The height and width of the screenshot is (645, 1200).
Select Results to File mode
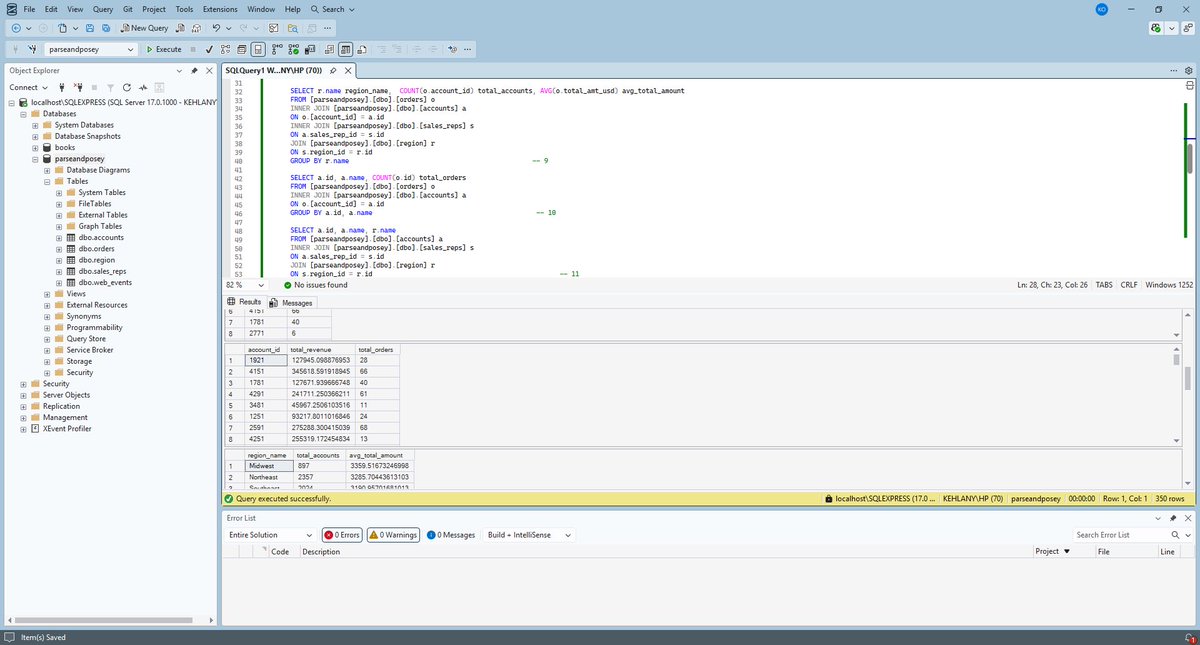pos(361,49)
